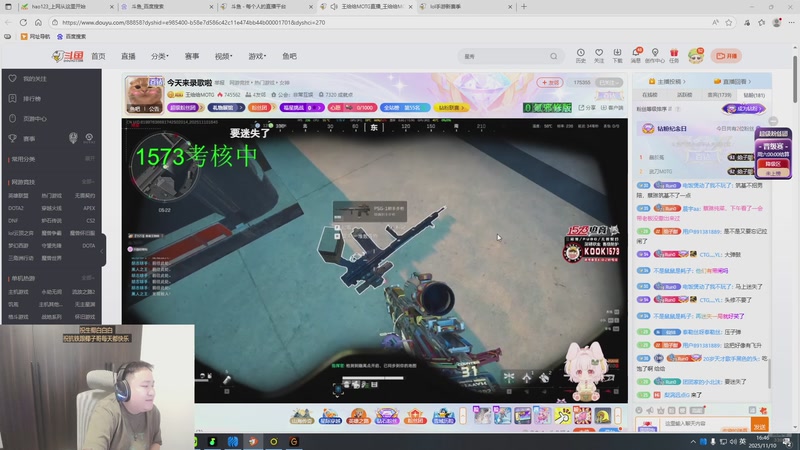800x450 pixels.
Task: Open 直播回看 link
Action: coord(733,81)
